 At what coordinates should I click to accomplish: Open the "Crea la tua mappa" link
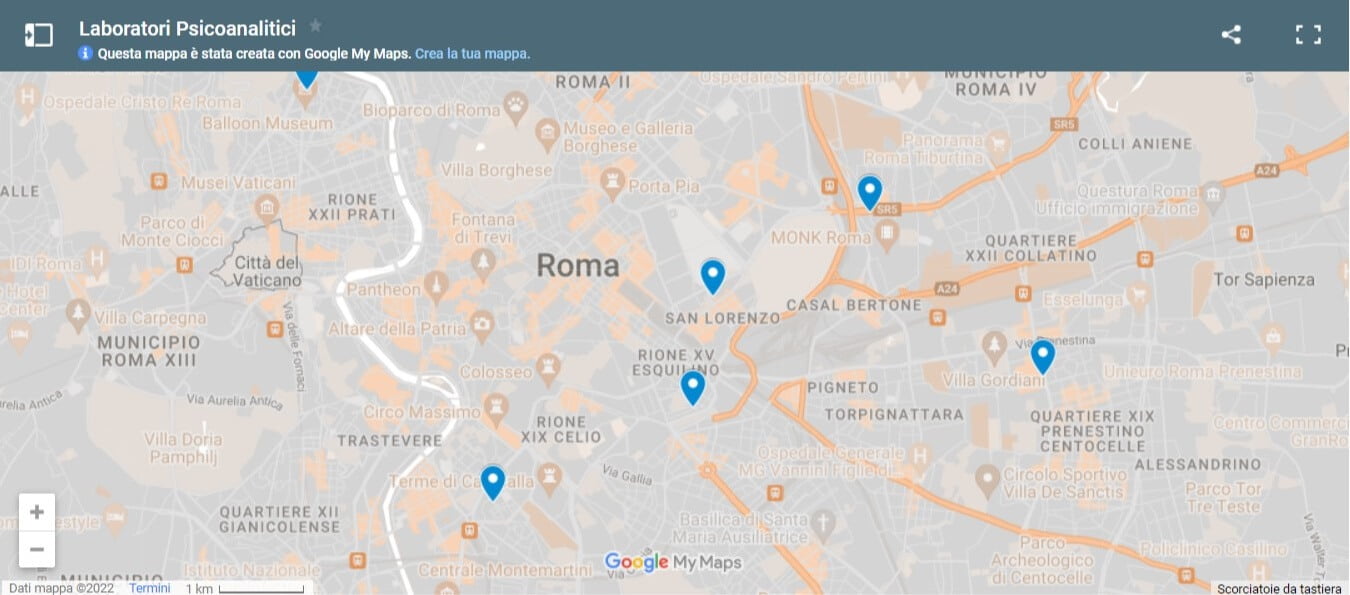pos(472,54)
